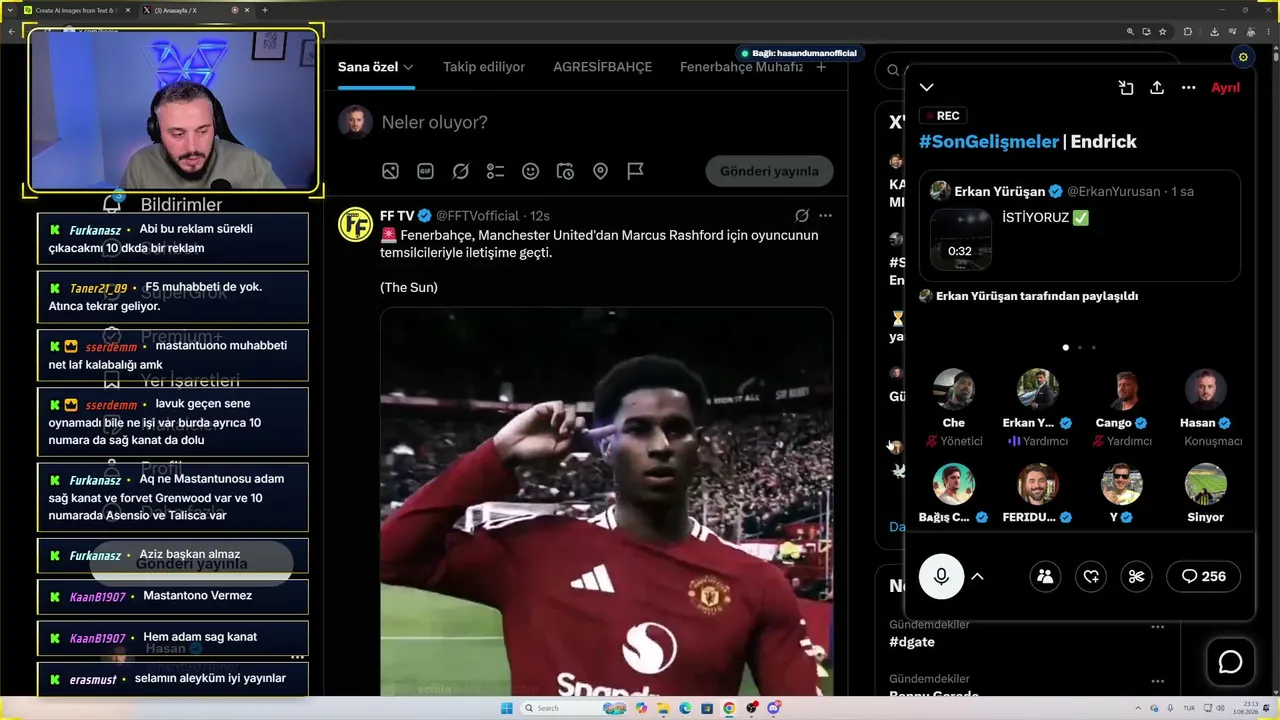The height and width of the screenshot is (720, 1280).
Task: Open Hasan's speaker avatar in the Space
Action: (x=1205, y=390)
